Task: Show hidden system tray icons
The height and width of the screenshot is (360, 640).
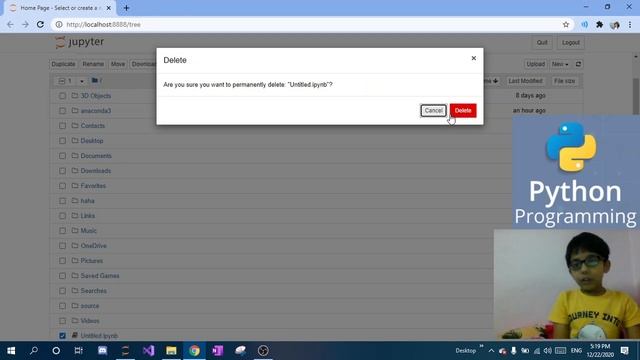Action: pos(491,351)
